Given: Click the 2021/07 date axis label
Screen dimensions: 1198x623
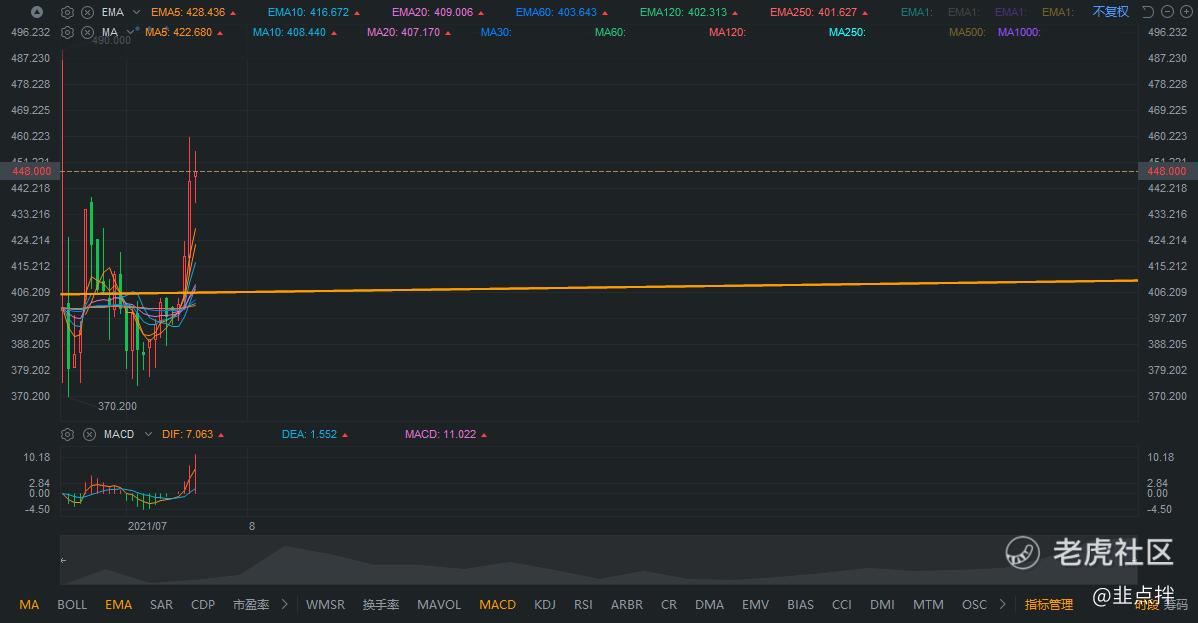Looking at the screenshot, I should coord(147,526).
